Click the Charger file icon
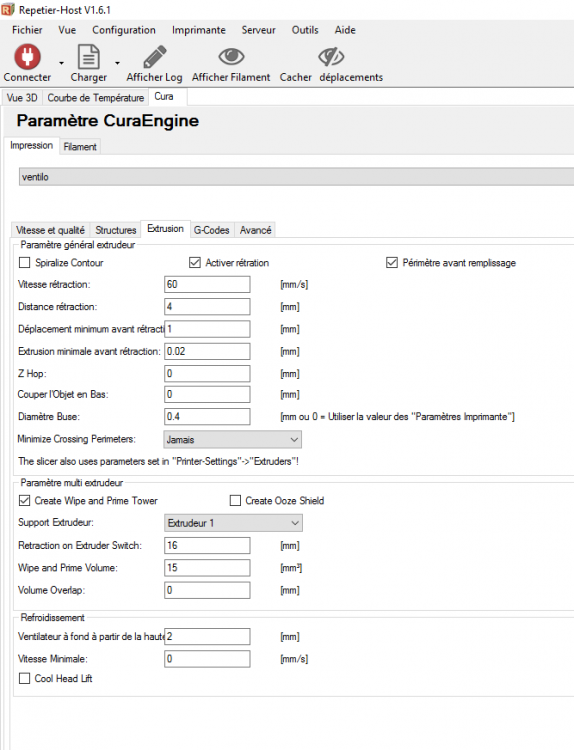The image size is (574, 750). (88, 56)
